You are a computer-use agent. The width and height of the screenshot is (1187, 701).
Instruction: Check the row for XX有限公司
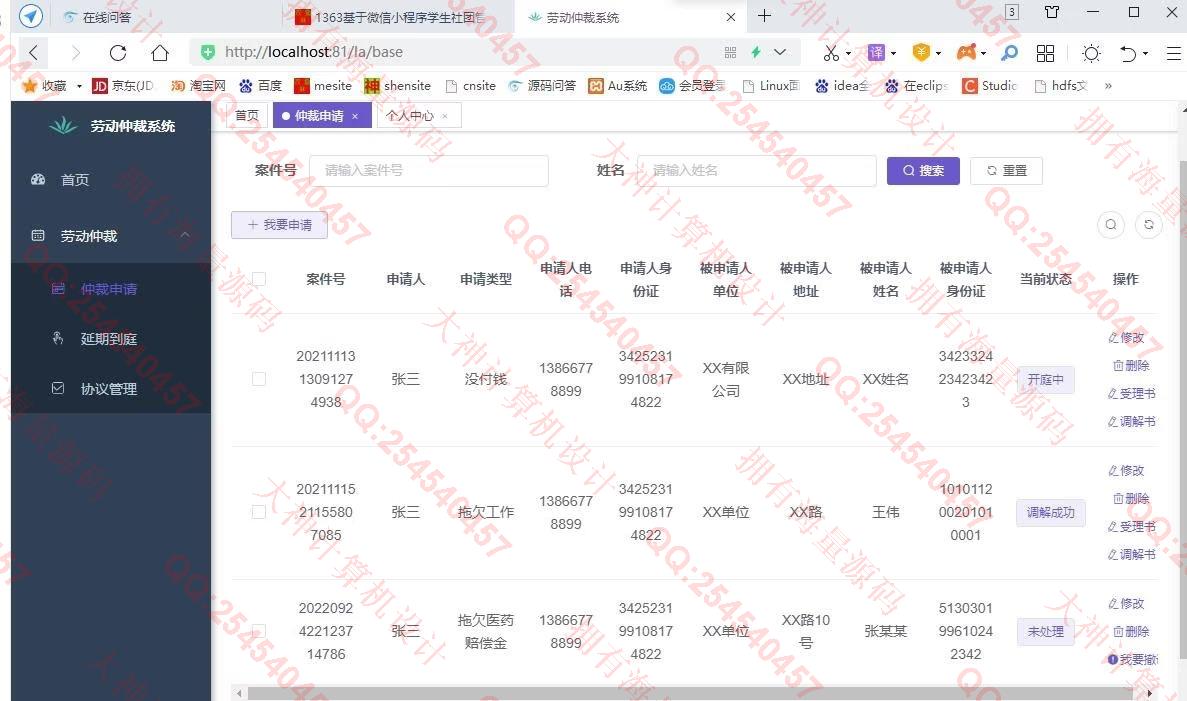tap(259, 379)
